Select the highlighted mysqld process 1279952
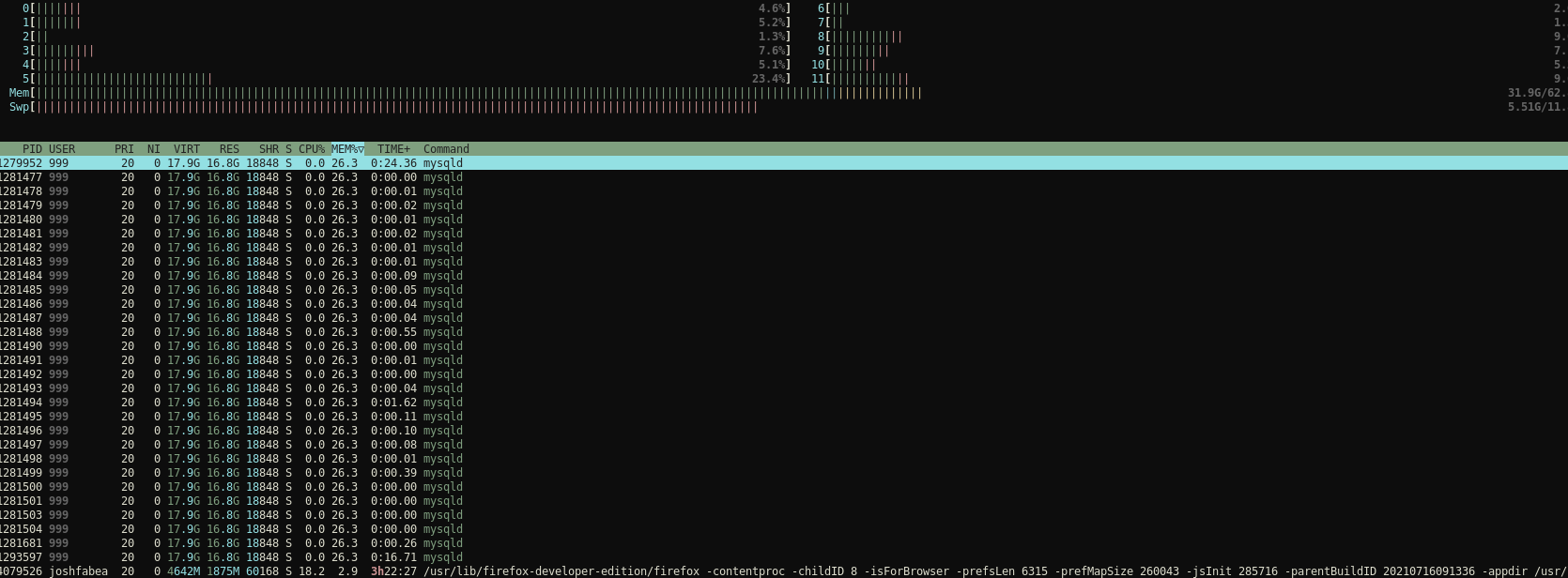The image size is (1568, 578). pyautogui.click(x=784, y=163)
